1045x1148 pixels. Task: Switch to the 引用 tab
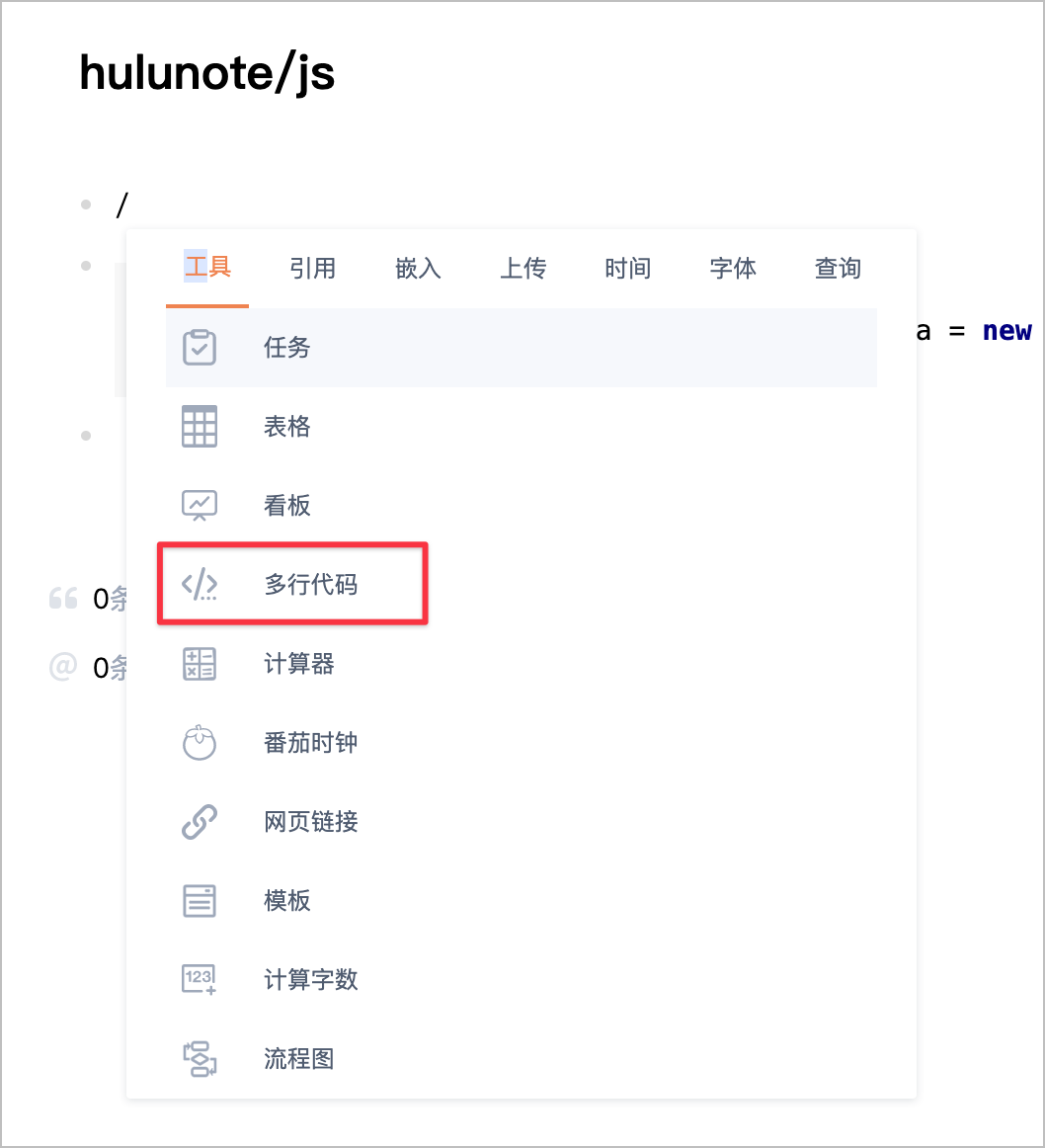point(312,269)
